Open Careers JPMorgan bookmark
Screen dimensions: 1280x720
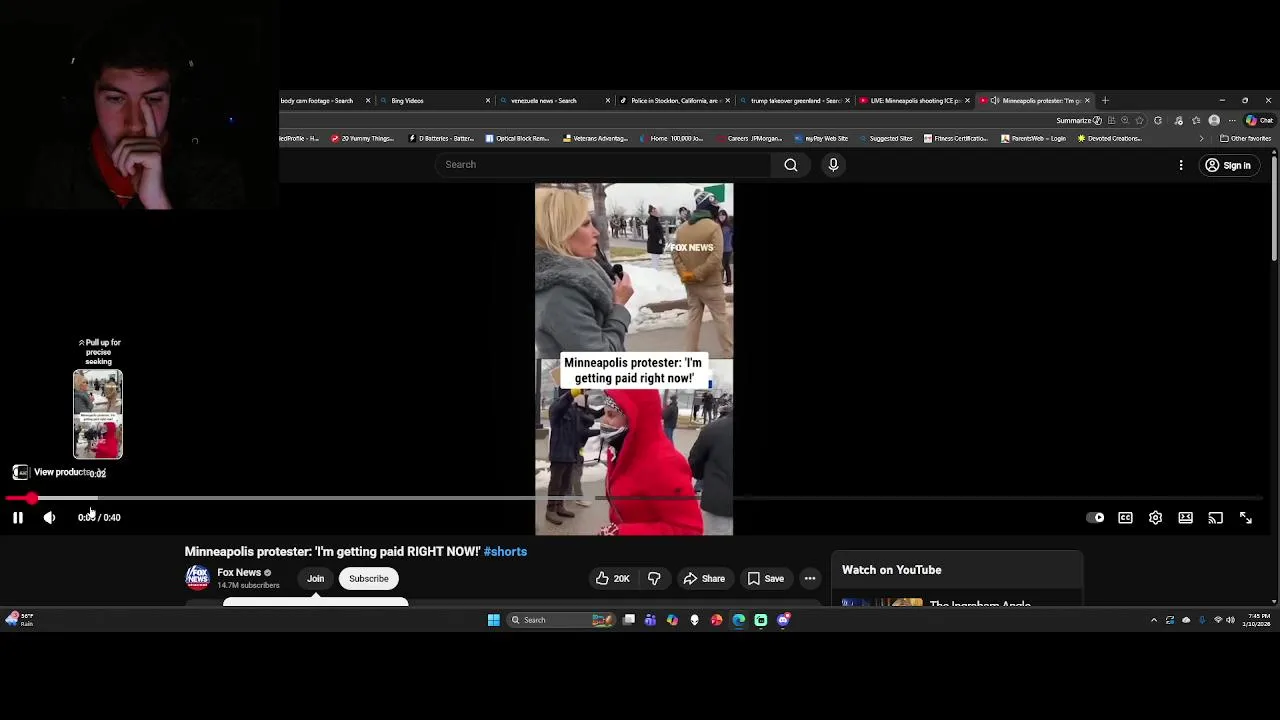point(748,138)
